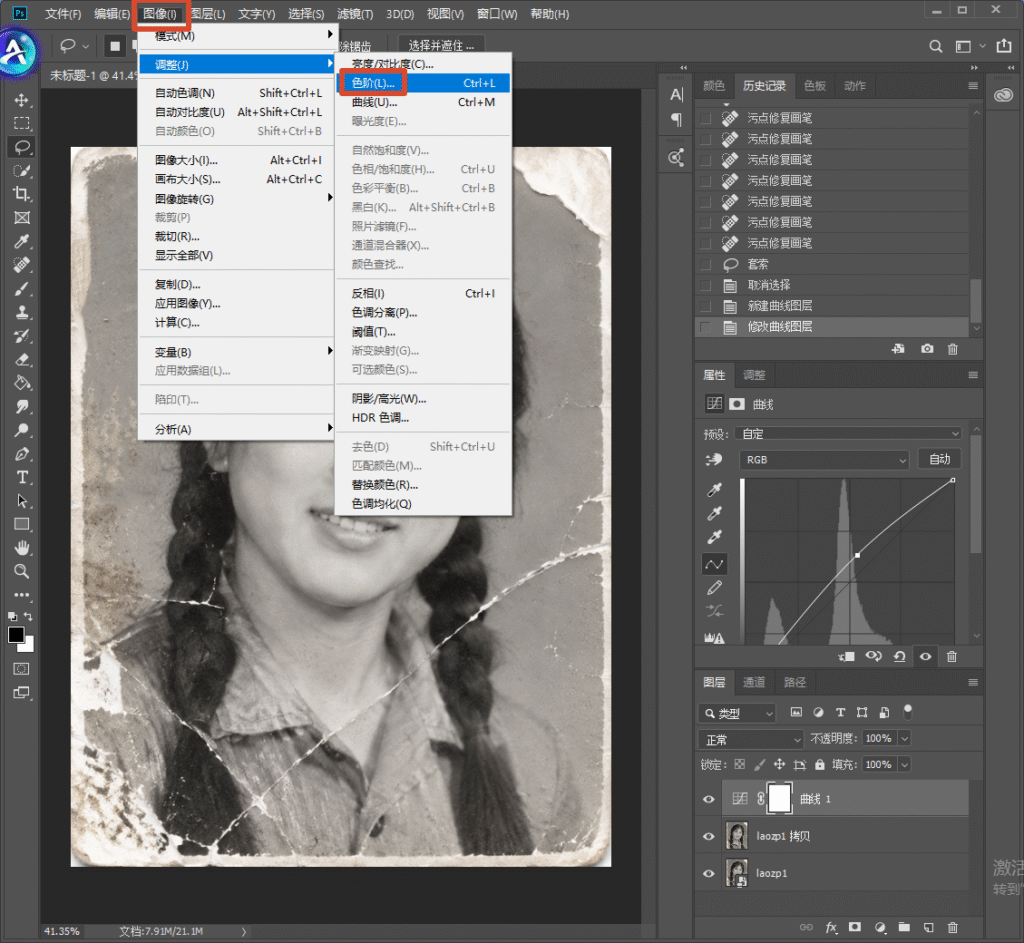Open the 预设 preset dropdown
This screenshot has width=1024, height=943.
(x=848, y=434)
